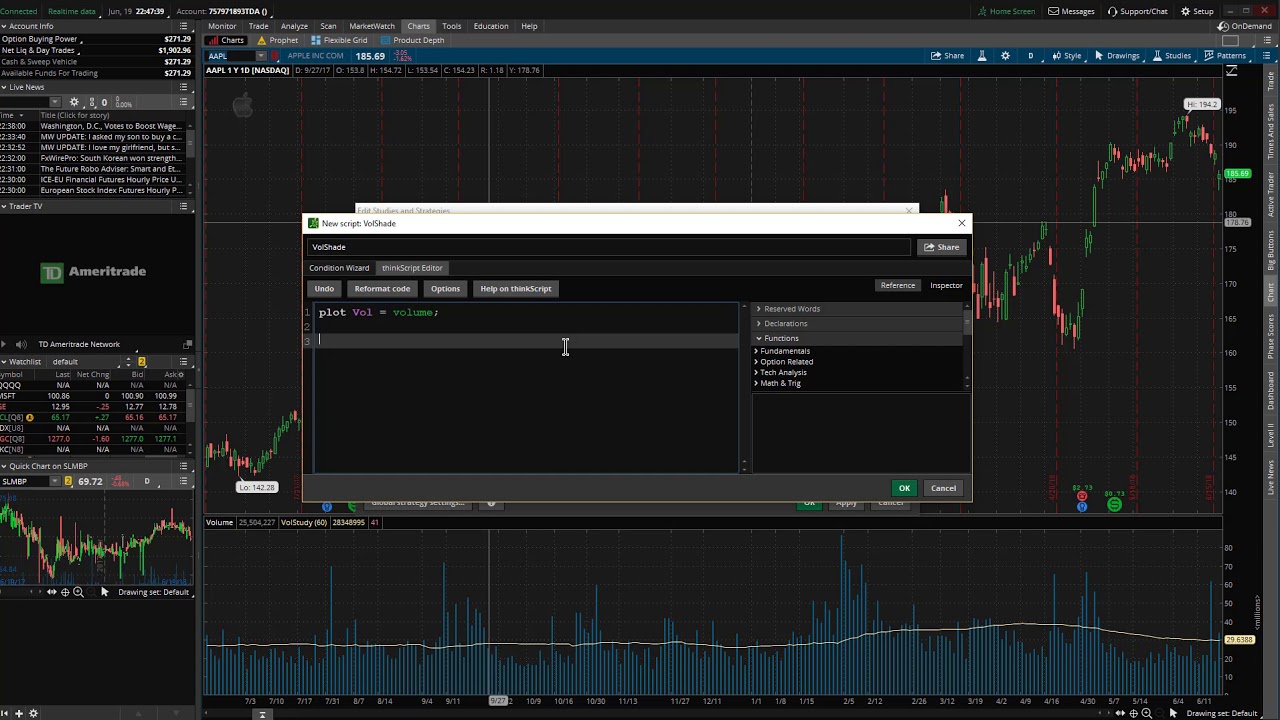Open the Studies flask menu

(1172, 56)
